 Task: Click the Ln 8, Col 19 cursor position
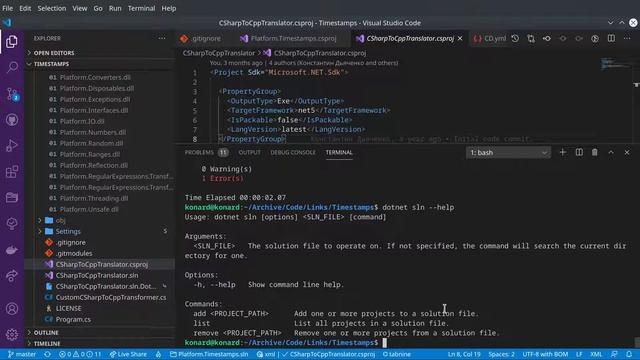point(464,354)
